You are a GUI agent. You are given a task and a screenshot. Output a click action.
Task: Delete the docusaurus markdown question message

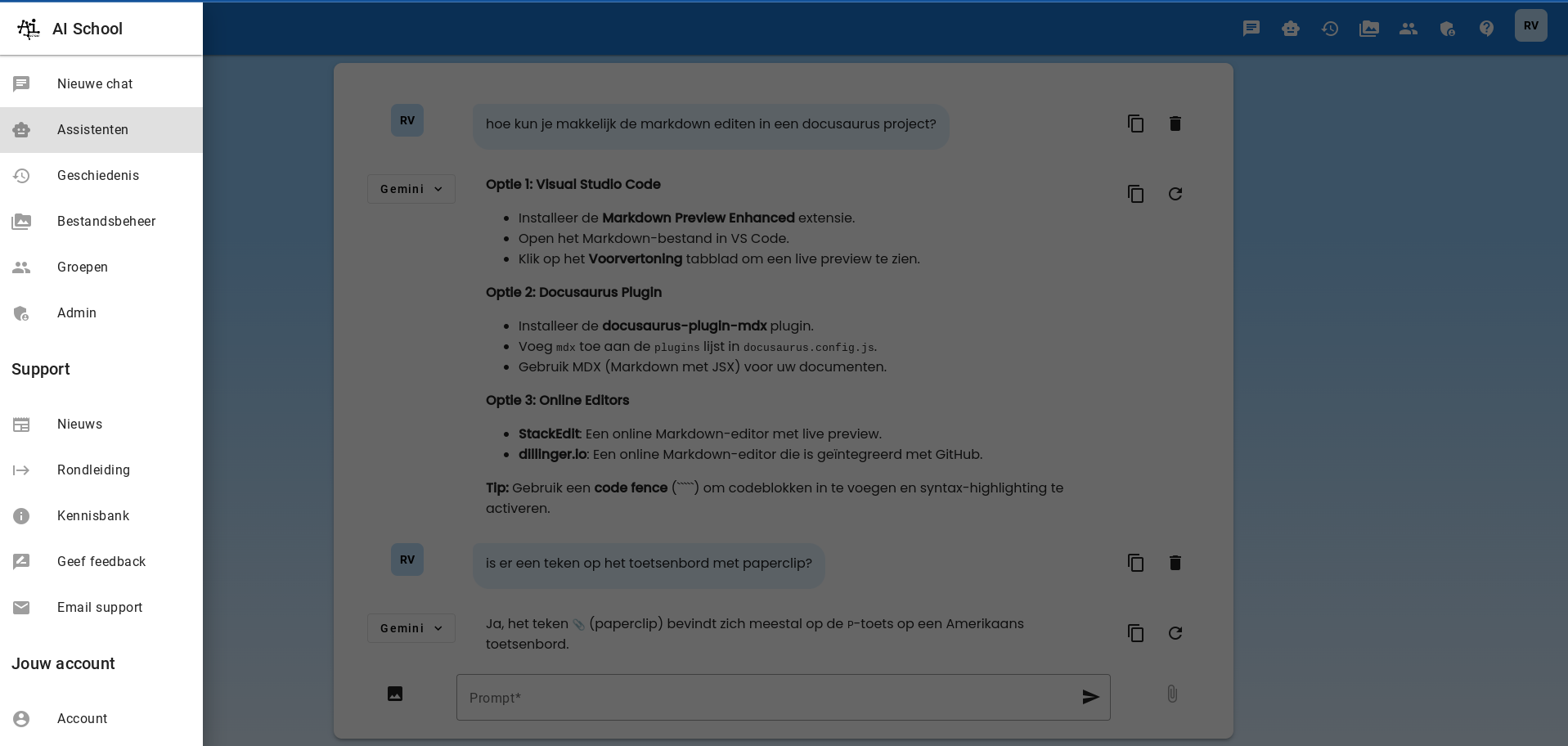(x=1175, y=124)
